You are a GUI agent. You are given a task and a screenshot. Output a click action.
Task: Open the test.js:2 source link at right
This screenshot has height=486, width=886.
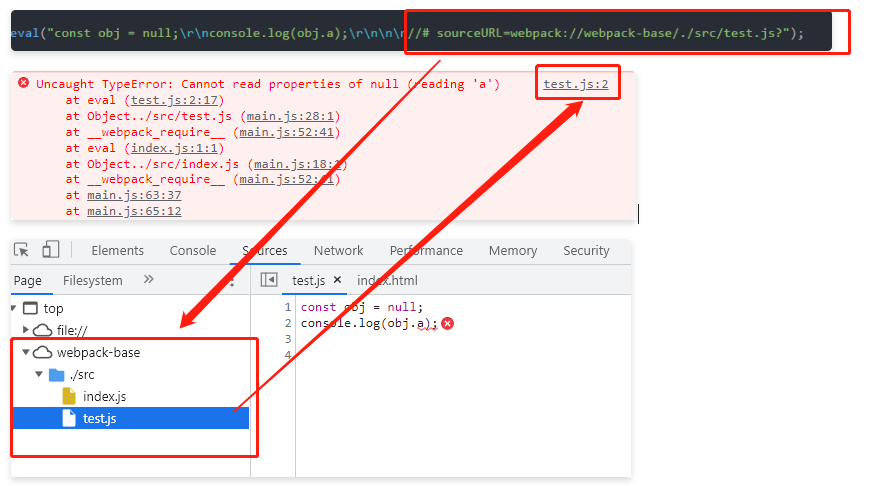click(576, 84)
